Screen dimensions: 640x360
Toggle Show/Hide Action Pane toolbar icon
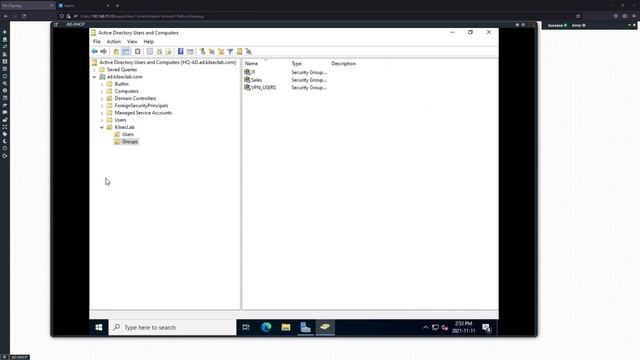point(190,51)
